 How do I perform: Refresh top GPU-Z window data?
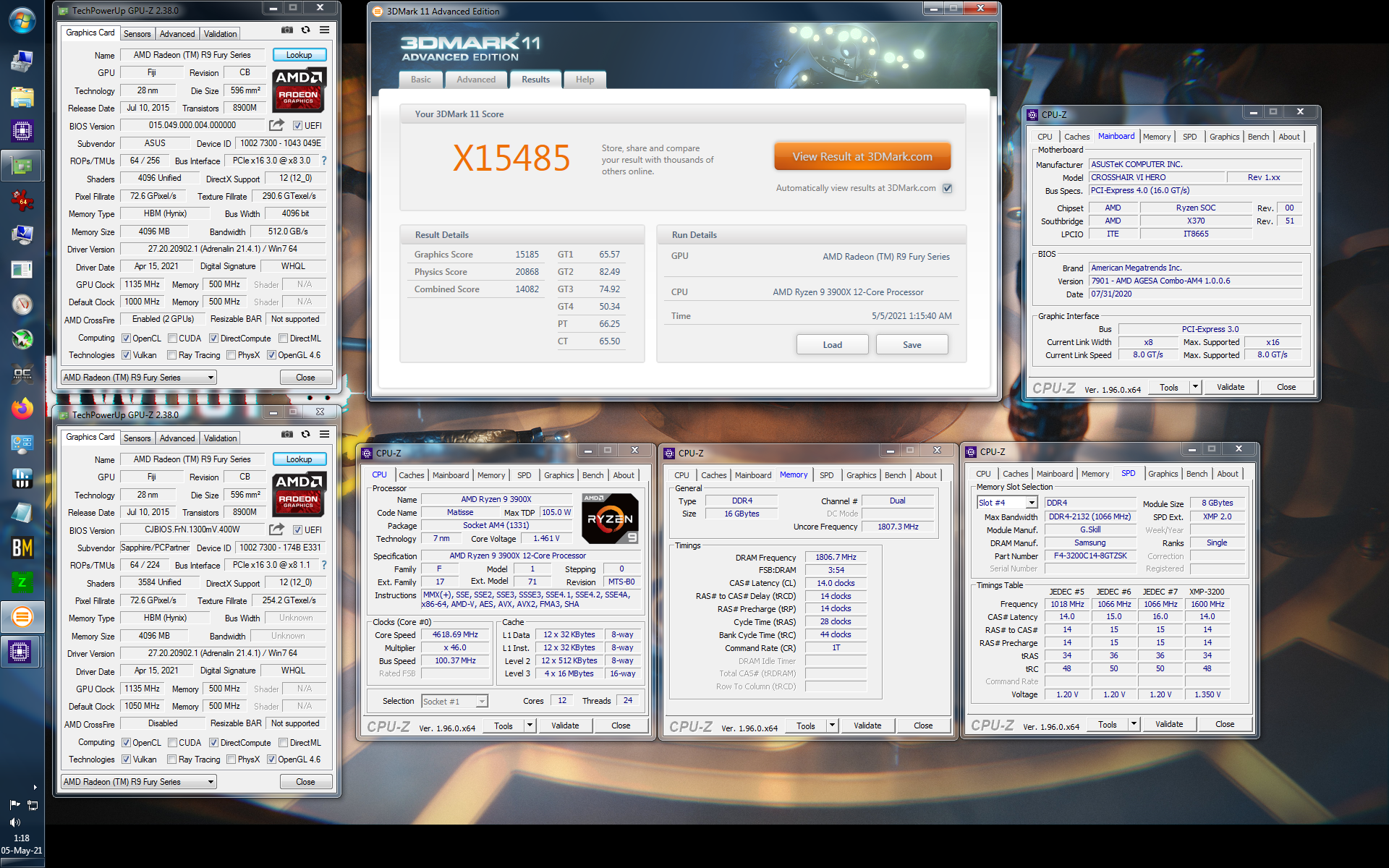pos(305,30)
